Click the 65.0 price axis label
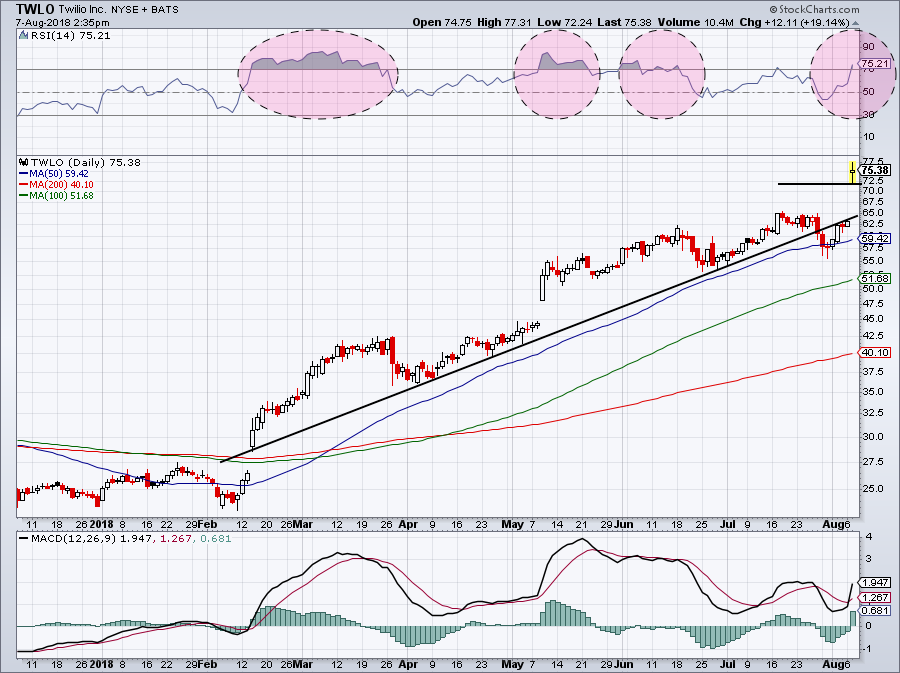 872,212
